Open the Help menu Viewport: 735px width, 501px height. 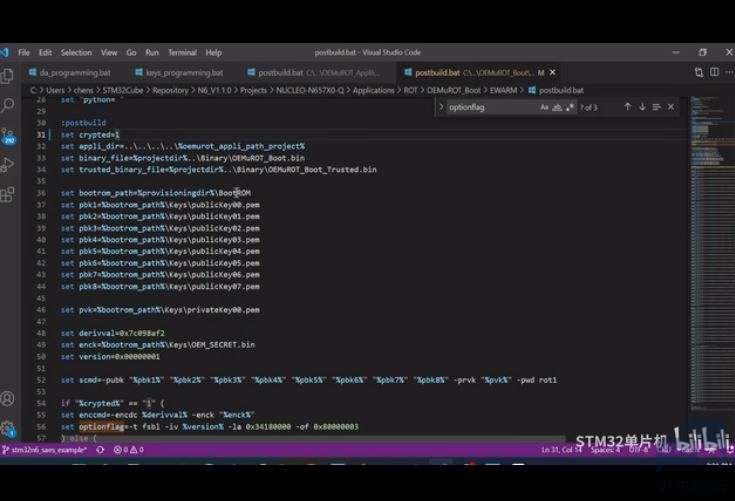tap(213, 52)
